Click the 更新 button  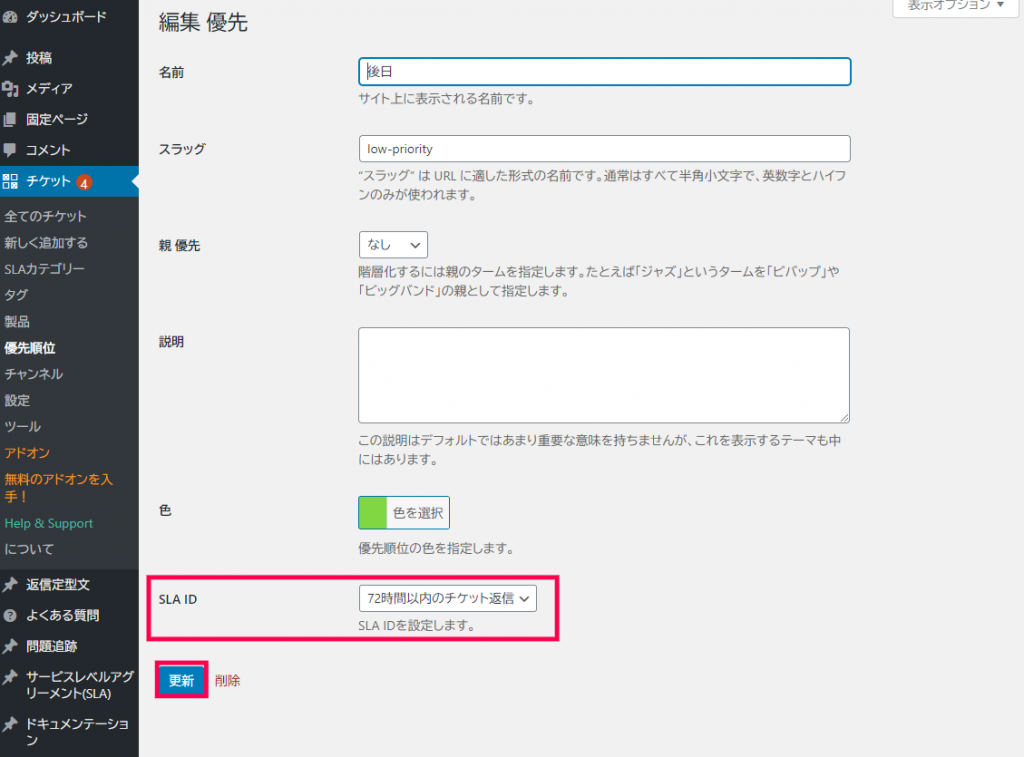[x=182, y=681]
